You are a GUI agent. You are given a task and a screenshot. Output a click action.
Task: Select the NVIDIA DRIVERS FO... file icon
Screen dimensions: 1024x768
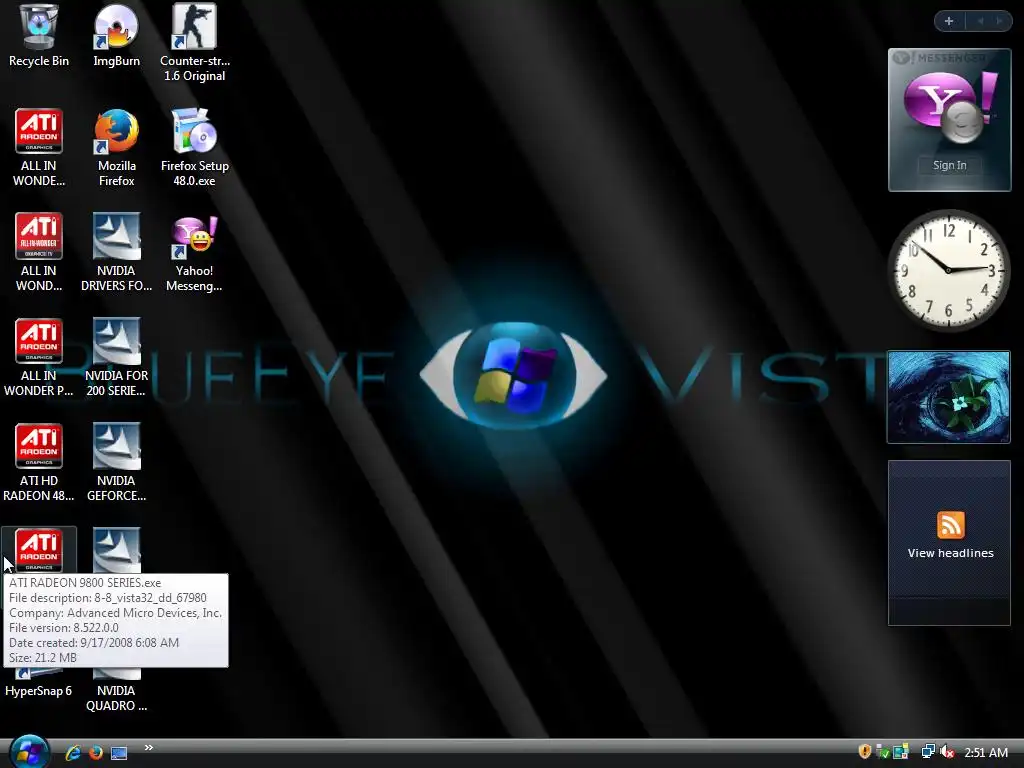116,236
